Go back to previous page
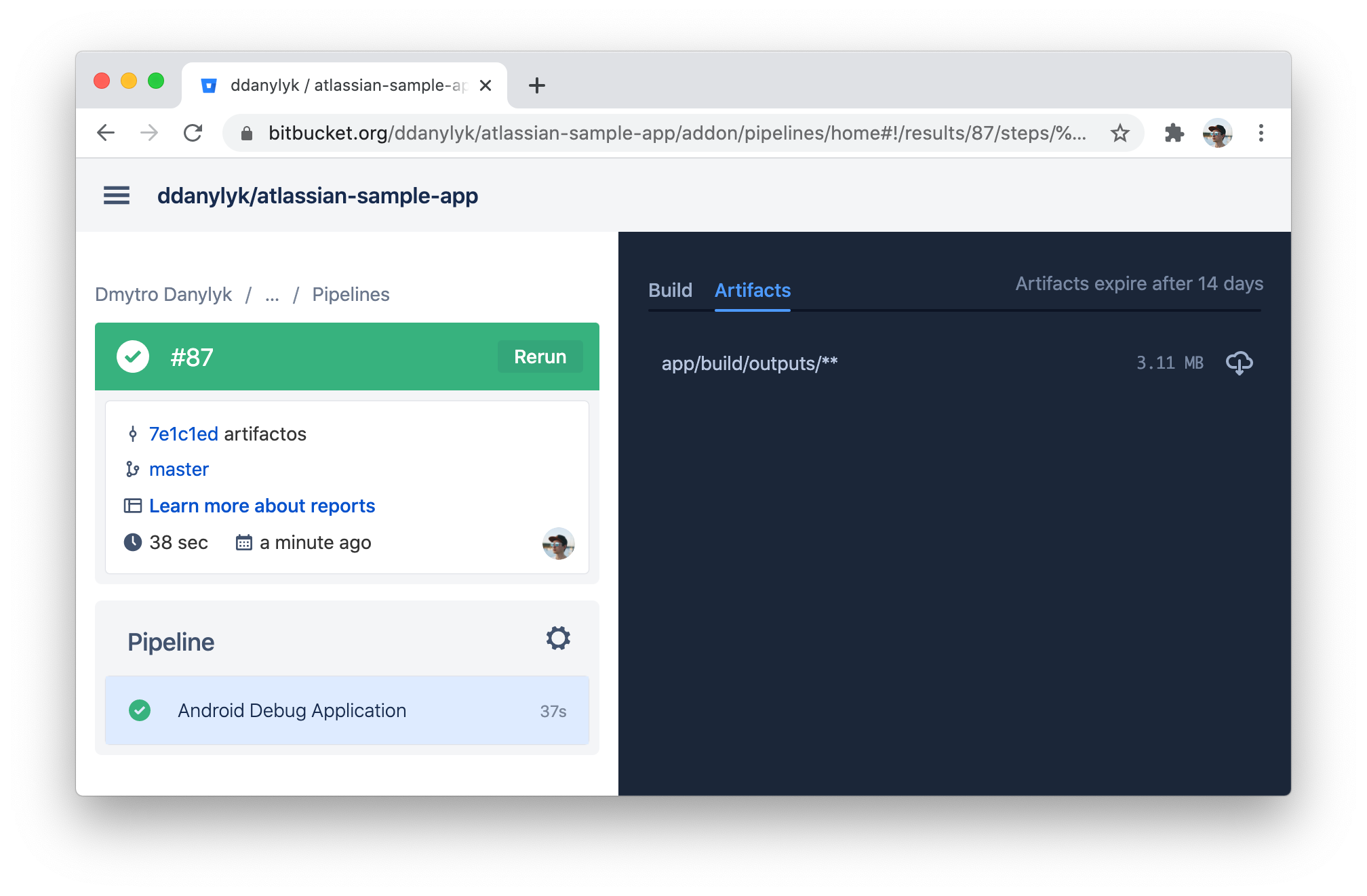The image size is (1367, 896). (x=106, y=133)
